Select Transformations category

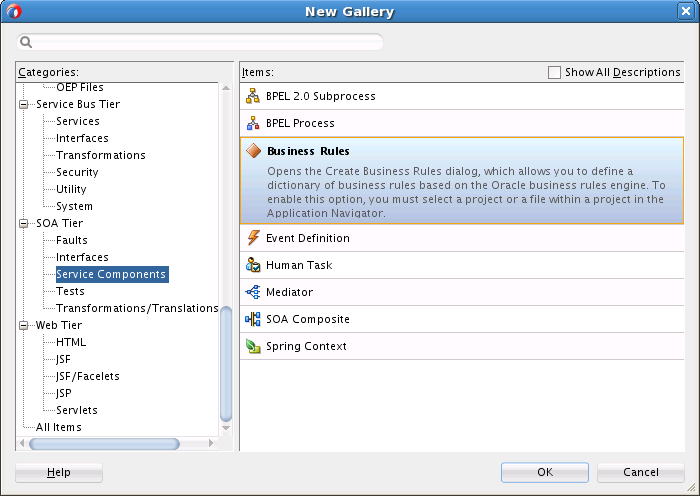[x=101, y=155]
